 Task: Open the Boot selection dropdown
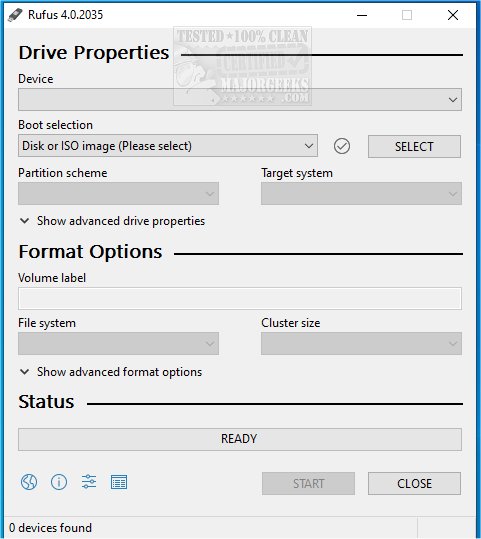(168, 146)
